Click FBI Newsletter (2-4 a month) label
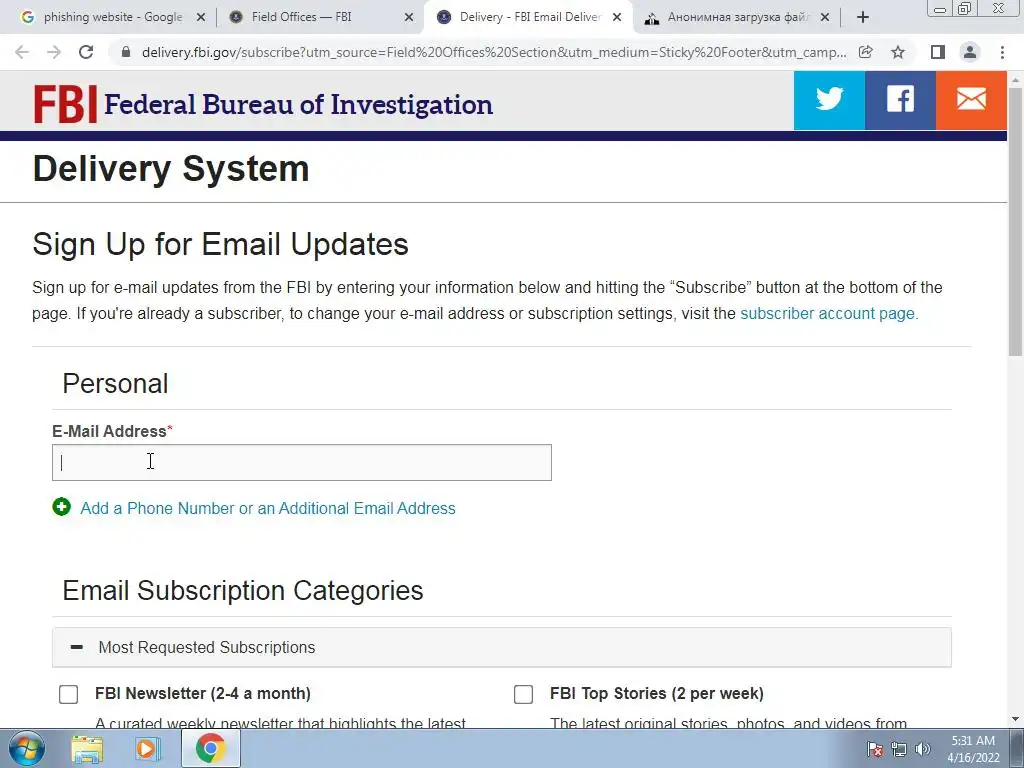The height and width of the screenshot is (768, 1024). pyautogui.click(x=202, y=694)
